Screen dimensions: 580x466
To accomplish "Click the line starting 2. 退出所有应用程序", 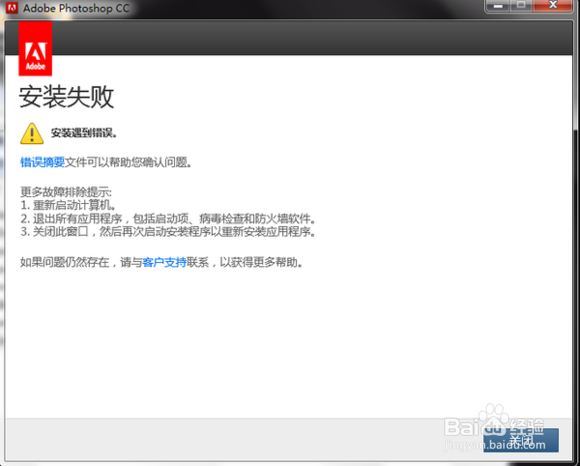I will [x=168, y=219].
